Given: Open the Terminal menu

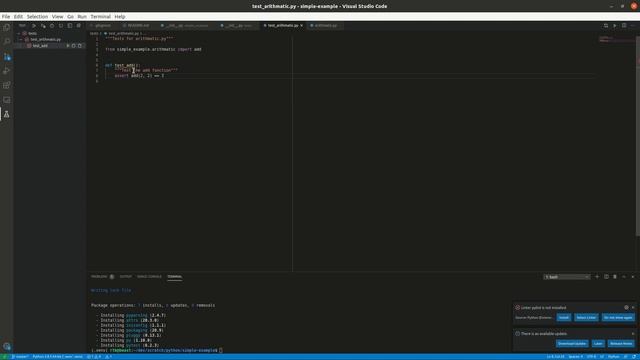Looking at the screenshot, I should pyautogui.click(x=100, y=17).
